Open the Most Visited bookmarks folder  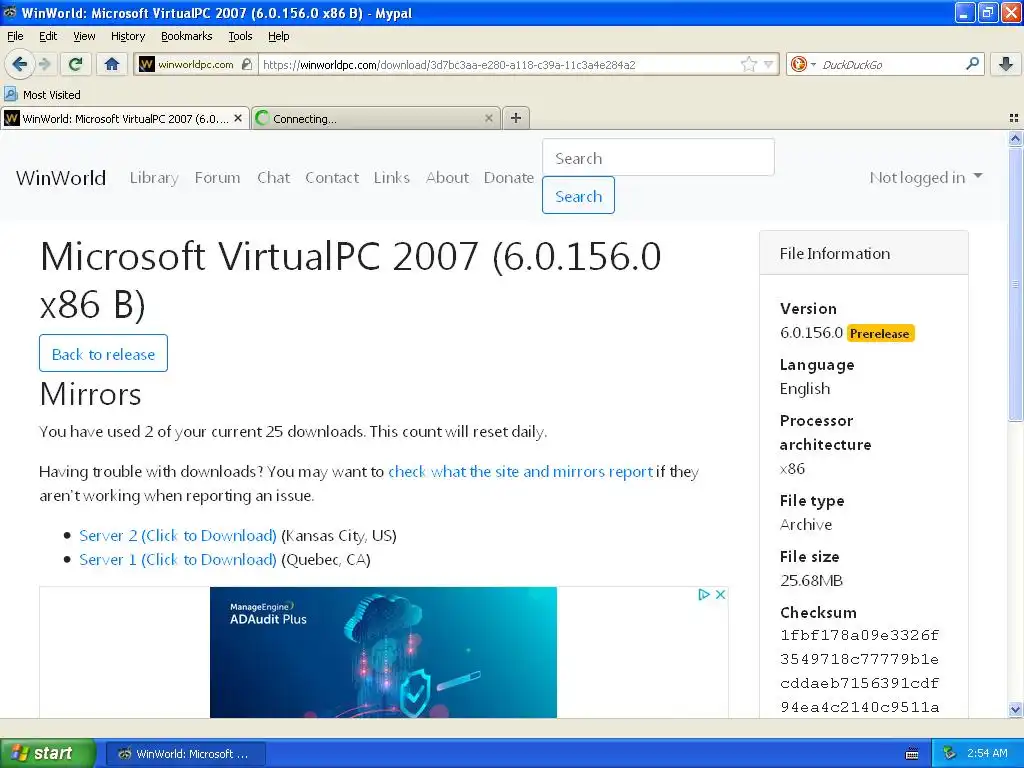[42, 95]
